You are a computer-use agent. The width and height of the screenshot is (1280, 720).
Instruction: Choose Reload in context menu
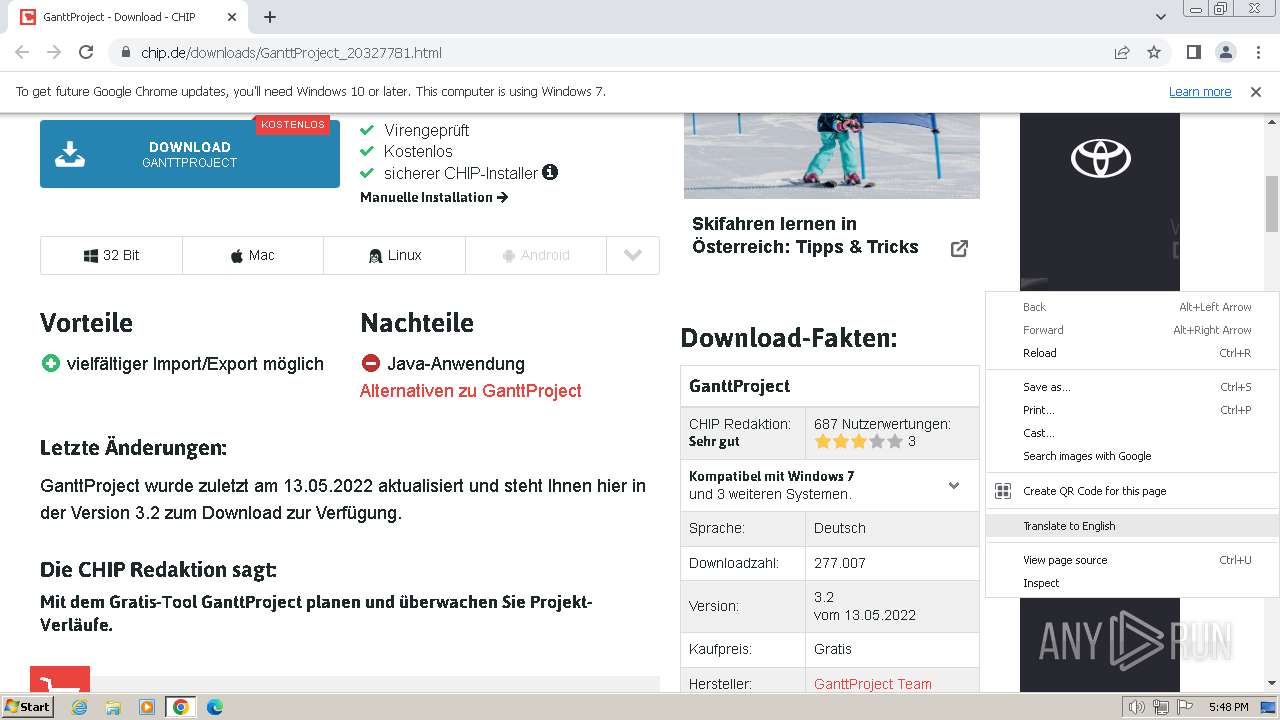point(1132,353)
